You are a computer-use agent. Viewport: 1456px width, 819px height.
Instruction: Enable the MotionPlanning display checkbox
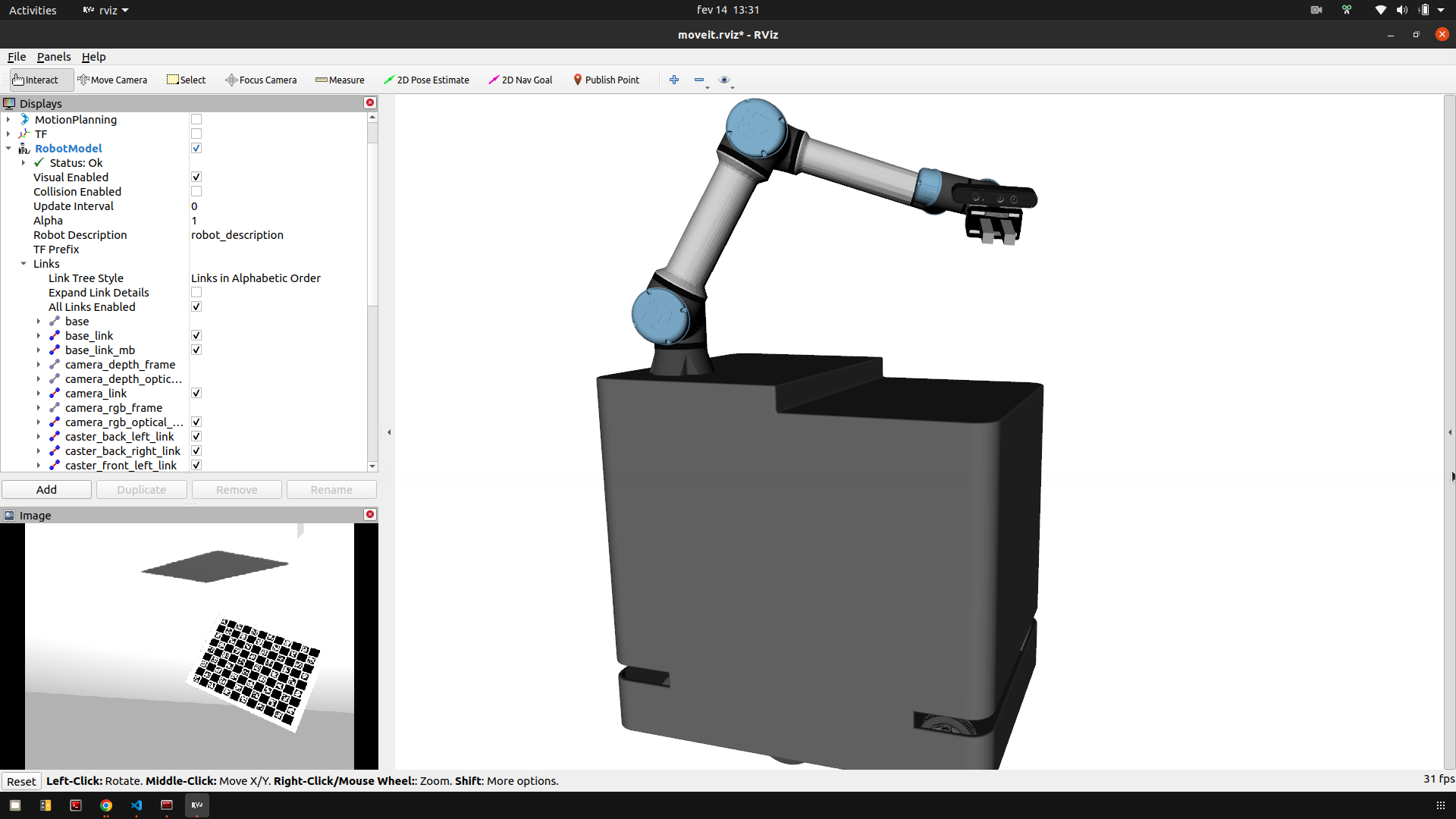coord(196,120)
